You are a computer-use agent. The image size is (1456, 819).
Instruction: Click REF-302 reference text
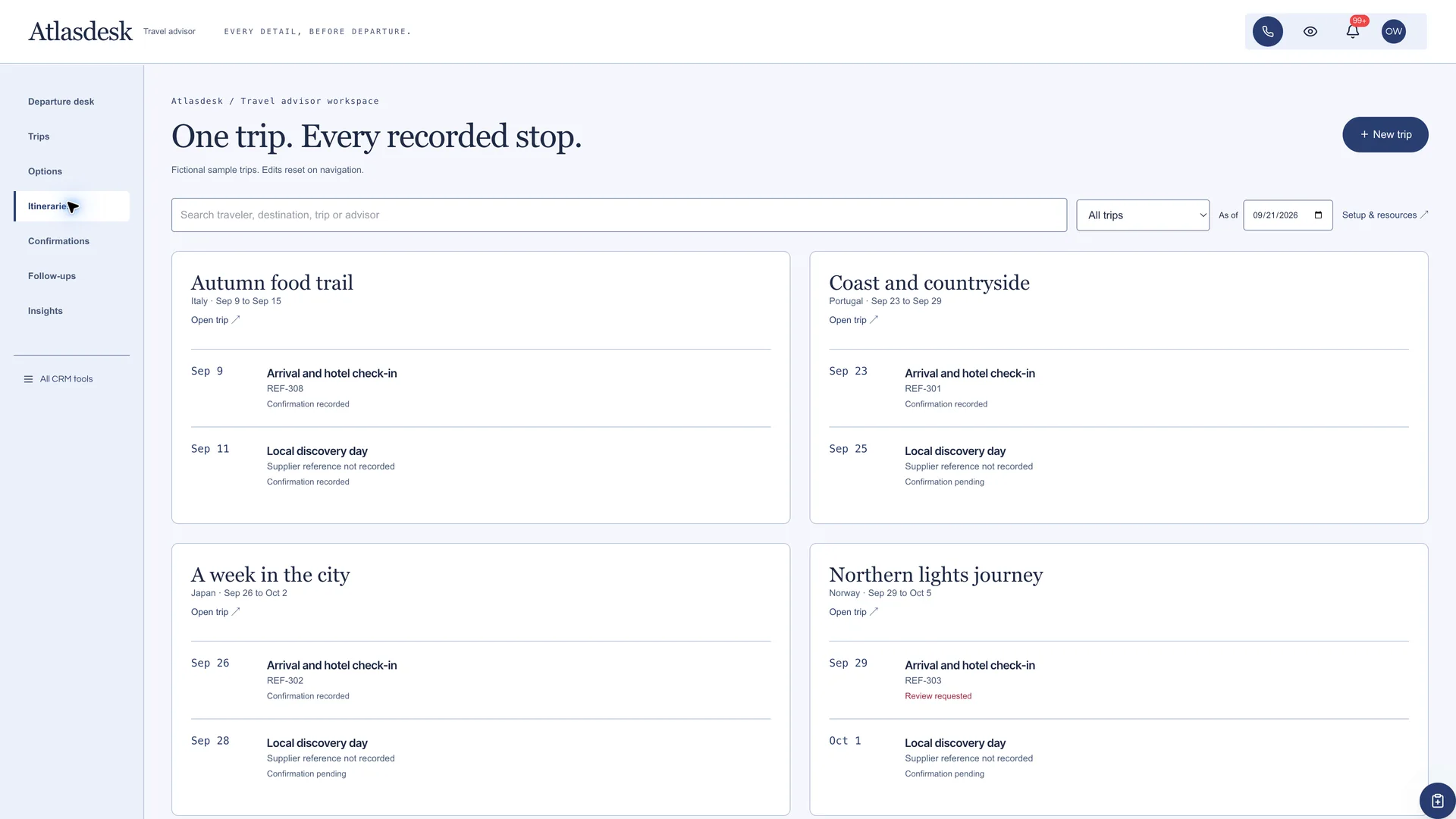point(285,681)
